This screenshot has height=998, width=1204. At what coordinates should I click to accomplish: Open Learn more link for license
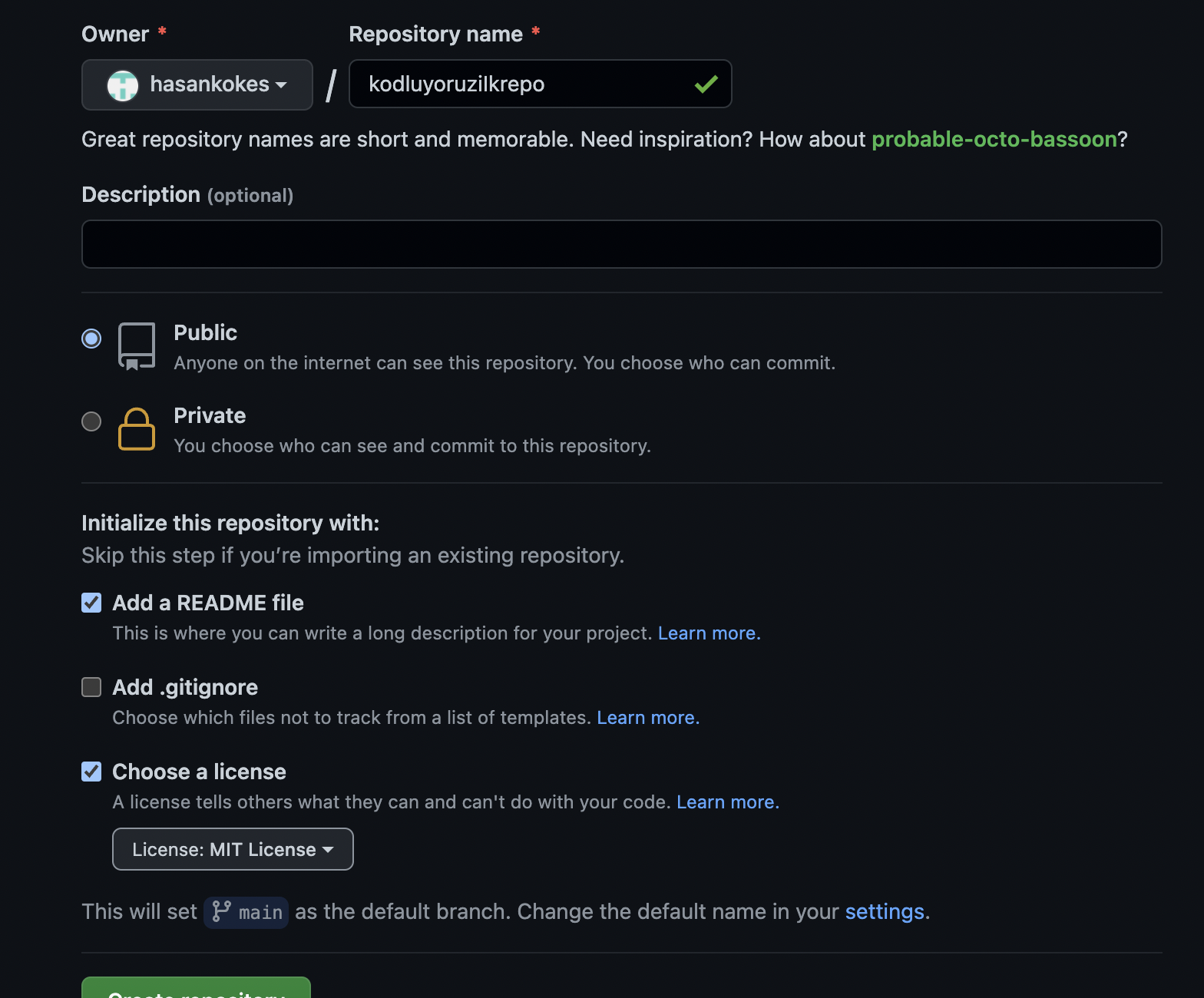728,802
